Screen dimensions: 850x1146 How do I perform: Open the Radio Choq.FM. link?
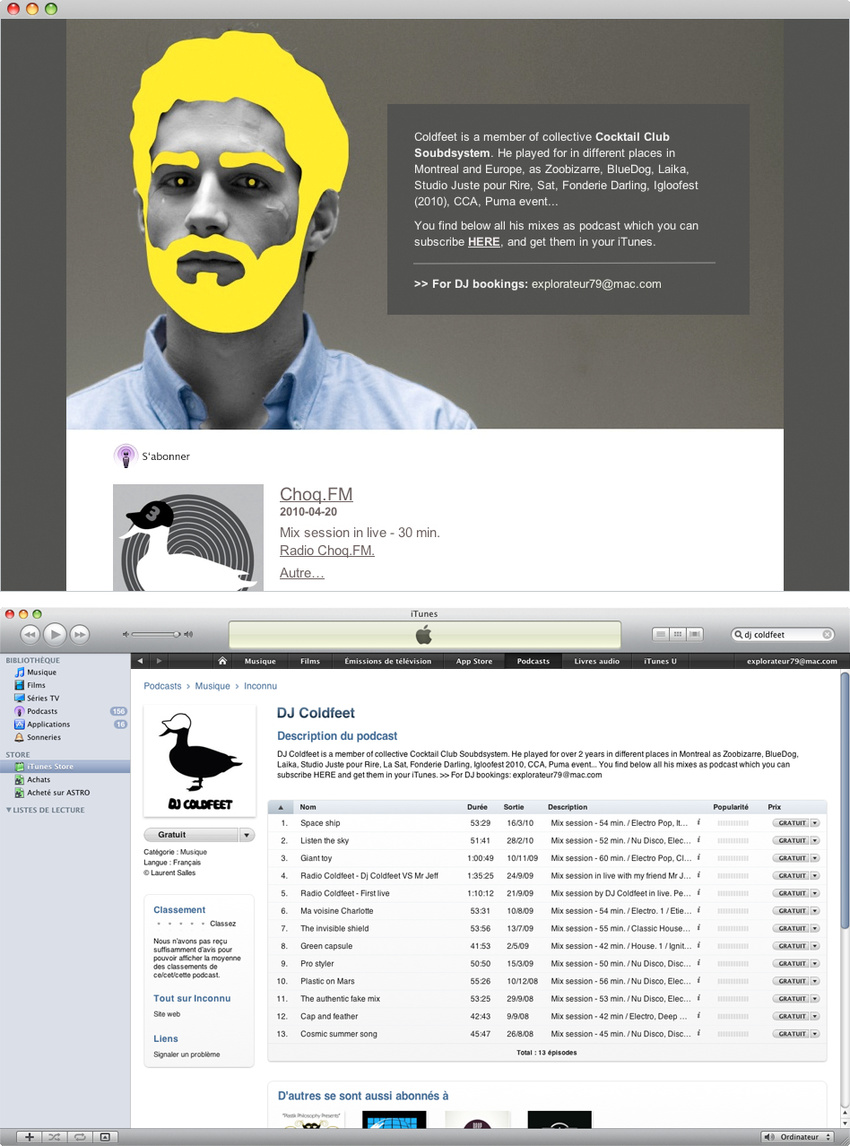pos(327,550)
